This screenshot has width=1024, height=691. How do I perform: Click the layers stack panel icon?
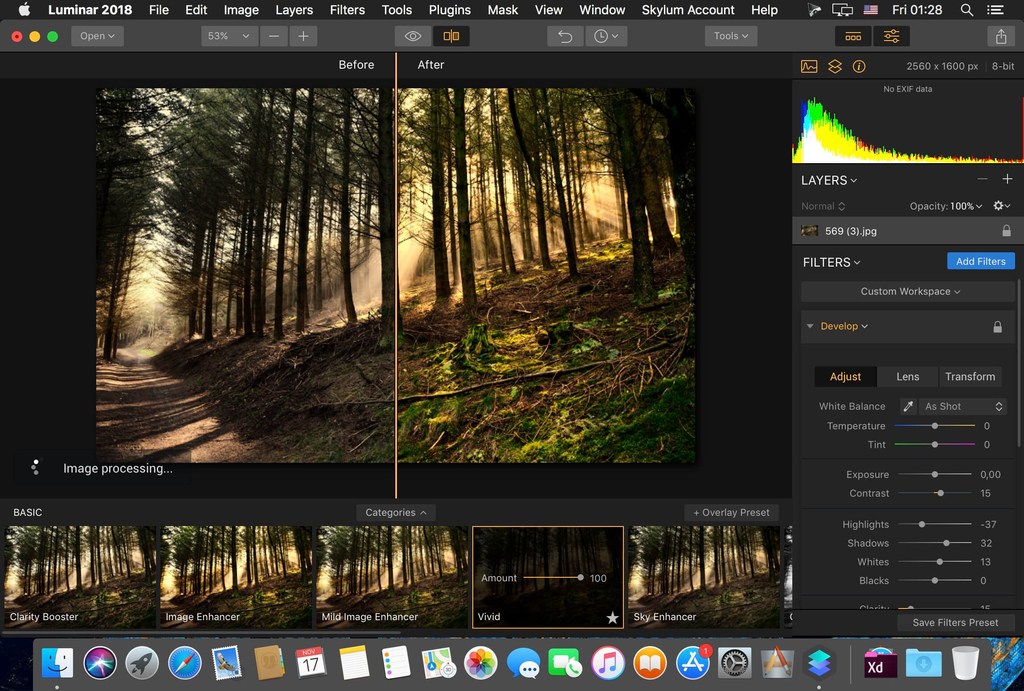(834, 67)
